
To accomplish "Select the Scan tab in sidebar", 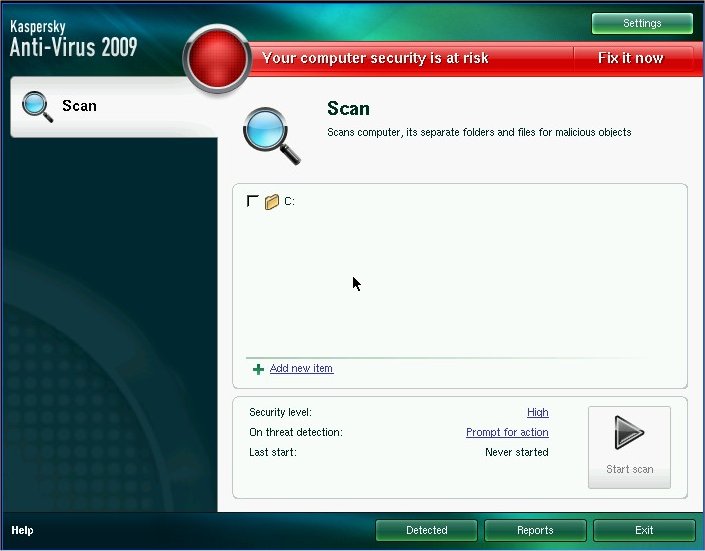I will [114, 107].
